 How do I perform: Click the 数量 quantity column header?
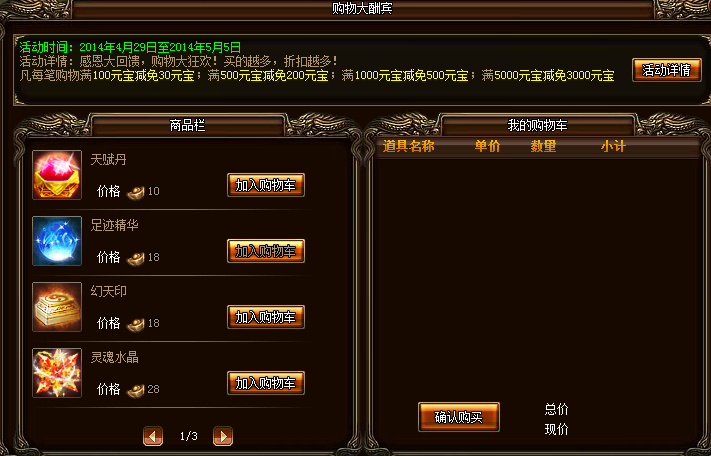click(x=543, y=146)
